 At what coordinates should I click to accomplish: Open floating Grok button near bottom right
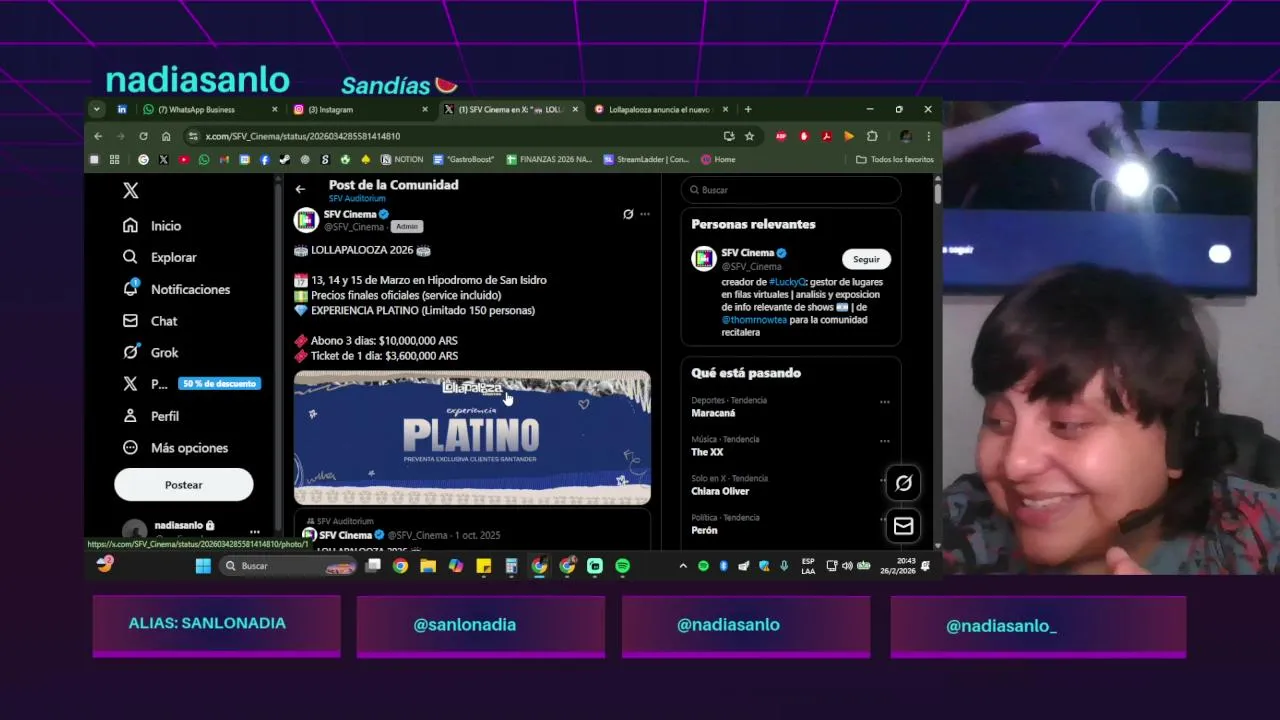click(x=903, y=483)
